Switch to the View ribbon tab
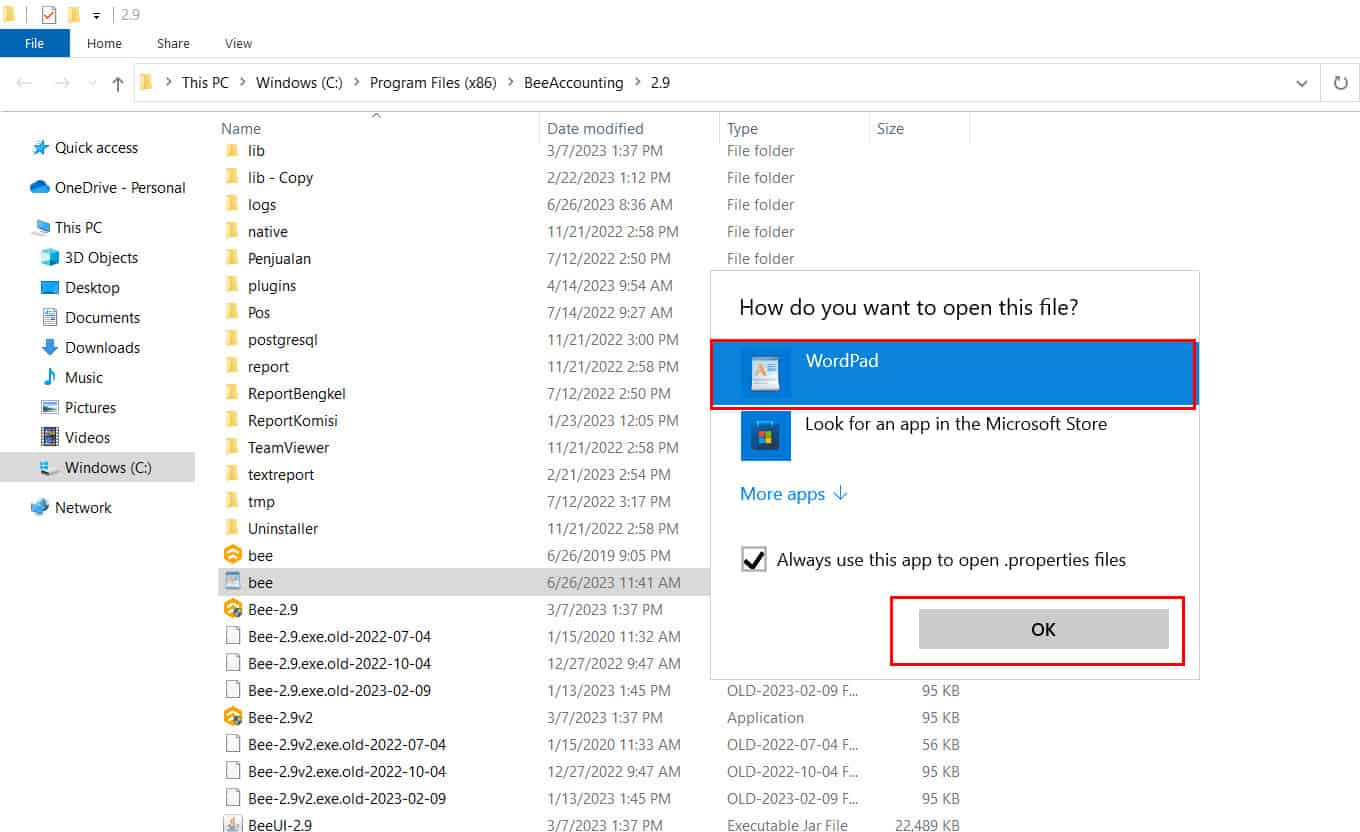Screen dimensions: 1360x832 [x=238, y=43]
